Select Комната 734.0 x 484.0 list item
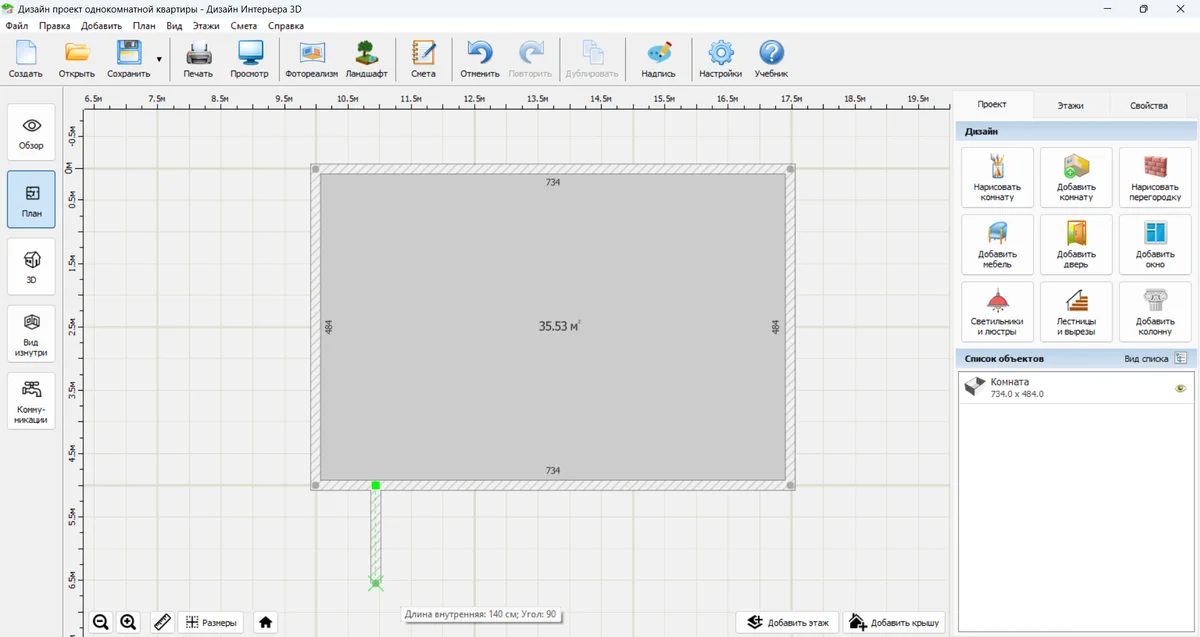The image size is (1200, 637). pyautogui.click(x=1075, y=388)
